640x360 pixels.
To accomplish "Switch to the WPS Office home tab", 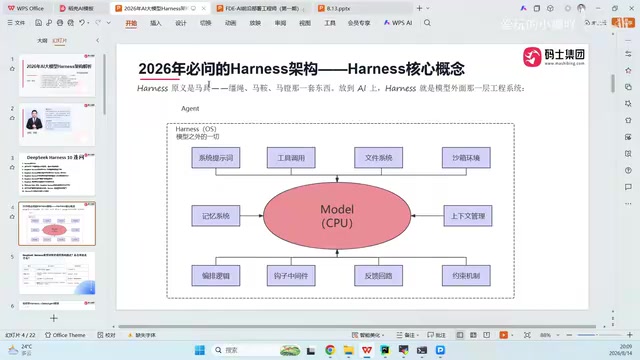I will (26, 8).
